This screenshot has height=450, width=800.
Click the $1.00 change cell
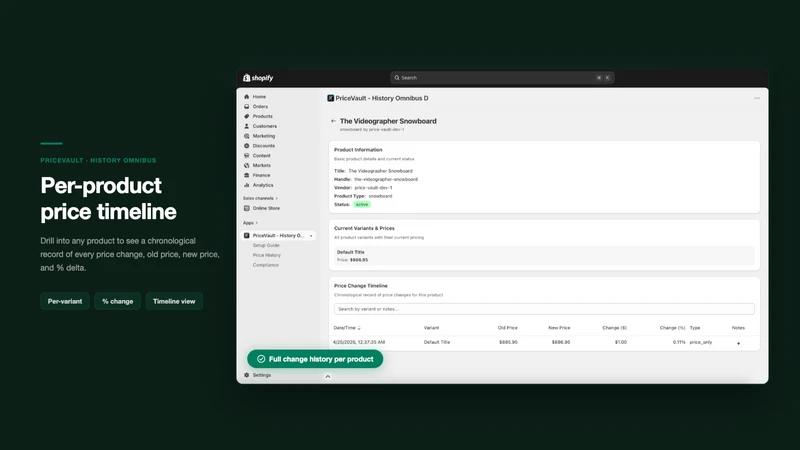[x=621, y=342]
